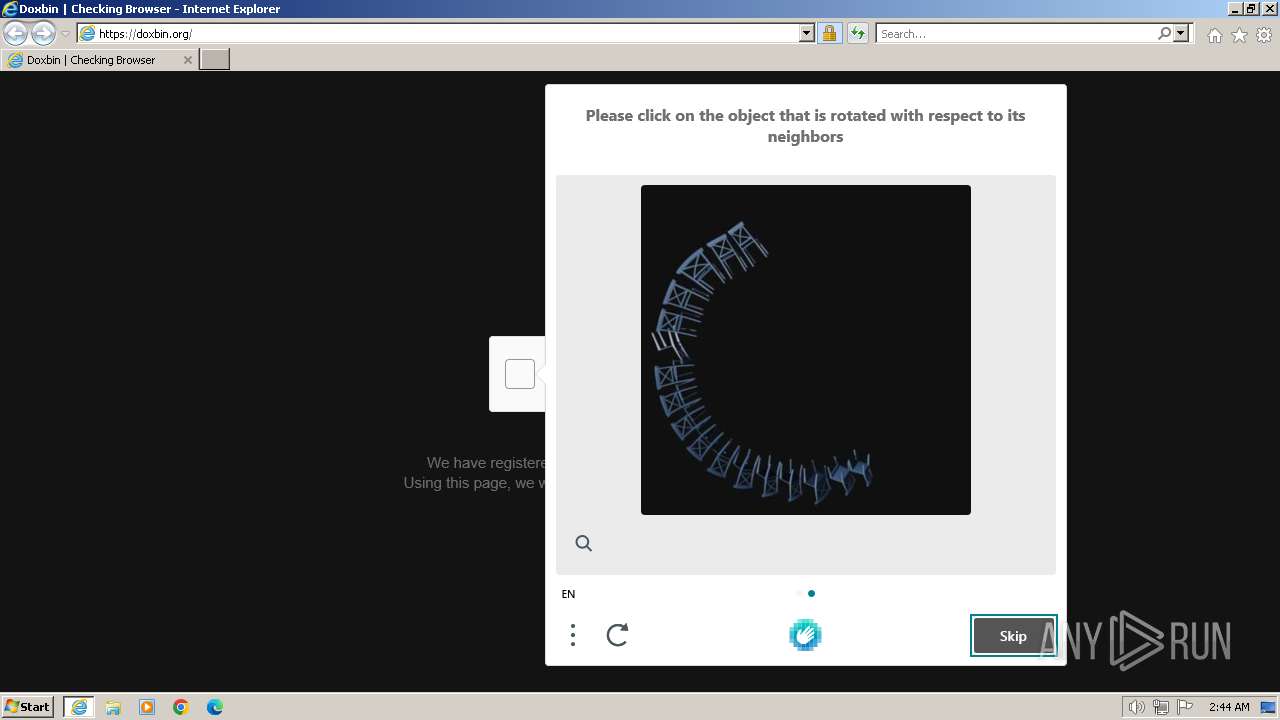Close the Doxbin | Checking Browser tab
1280x720 pixels.
coord(188,60)
